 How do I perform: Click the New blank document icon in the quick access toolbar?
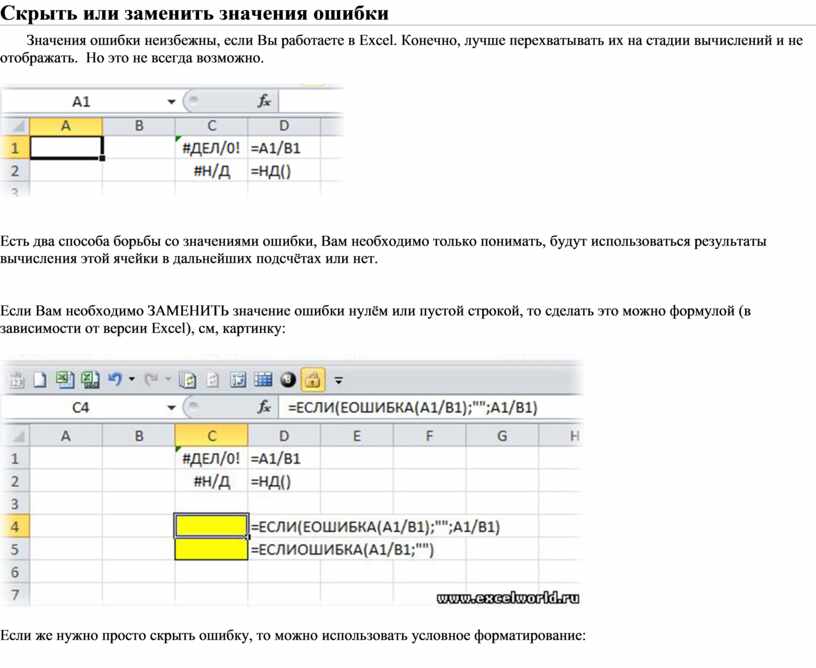coord(40,380)
